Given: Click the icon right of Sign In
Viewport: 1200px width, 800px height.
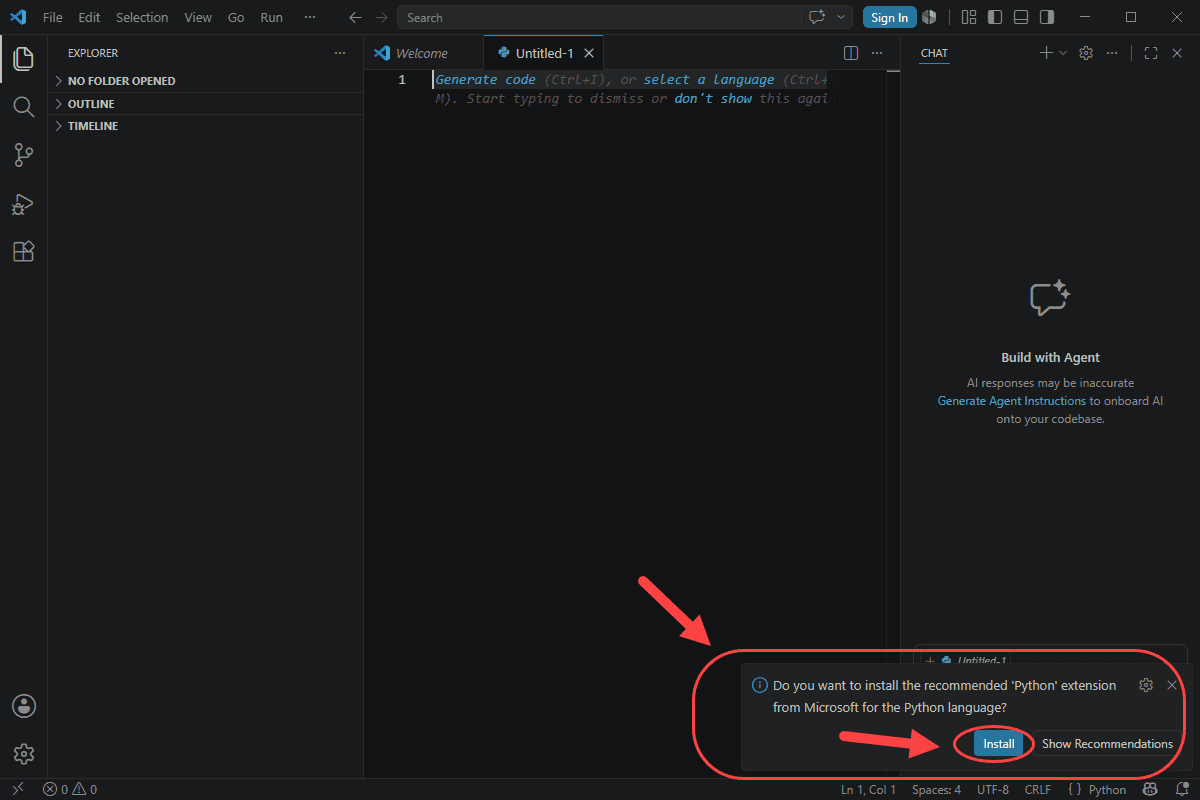Looking at the screenshot, I should (929, 17).
